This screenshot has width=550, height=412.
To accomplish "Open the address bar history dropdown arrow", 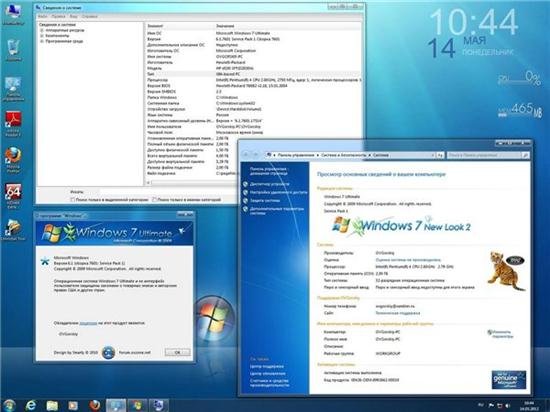I will point(432,155).
